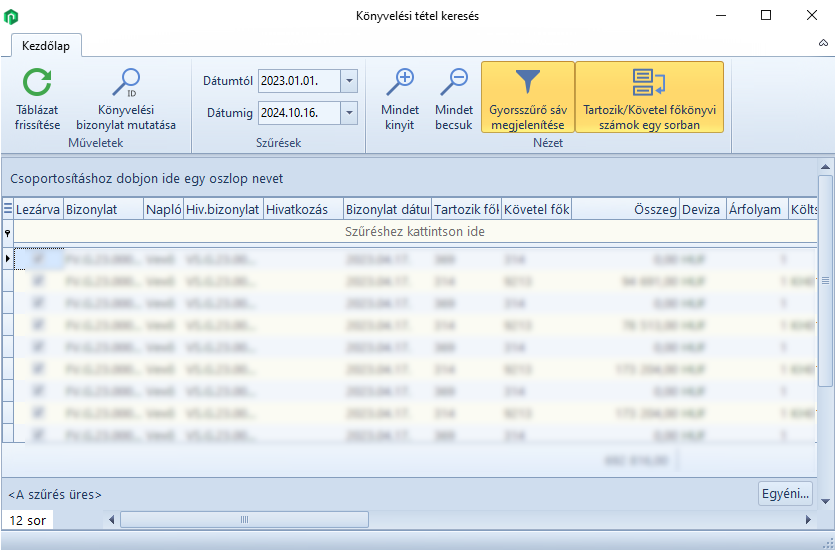Click the application logo icon in title bar
This screenshot has height=551, width=836.
pyautogui.click(x=11, y=16)
